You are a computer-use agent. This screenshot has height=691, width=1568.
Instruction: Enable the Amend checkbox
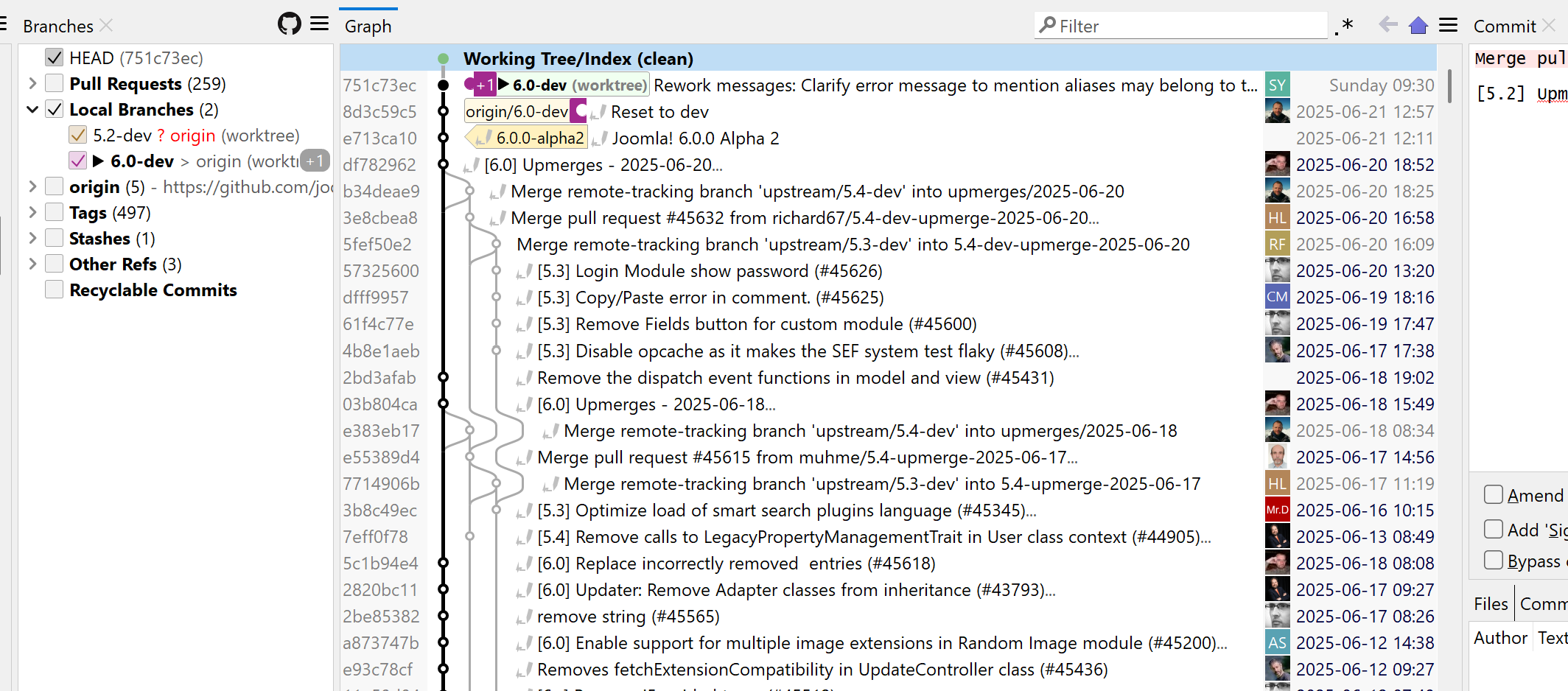pos(1494,495)
